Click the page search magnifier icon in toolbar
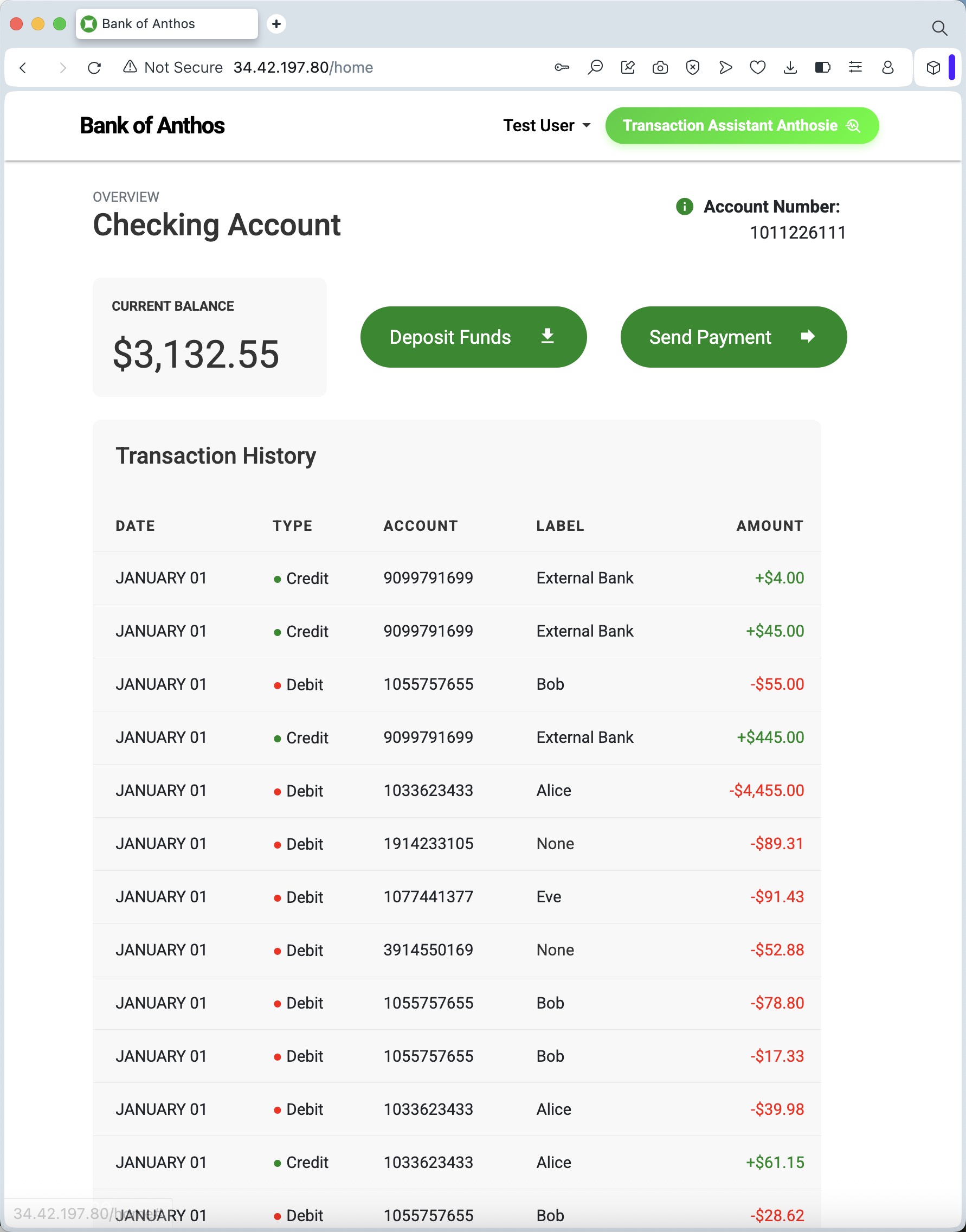 (595, 67)
